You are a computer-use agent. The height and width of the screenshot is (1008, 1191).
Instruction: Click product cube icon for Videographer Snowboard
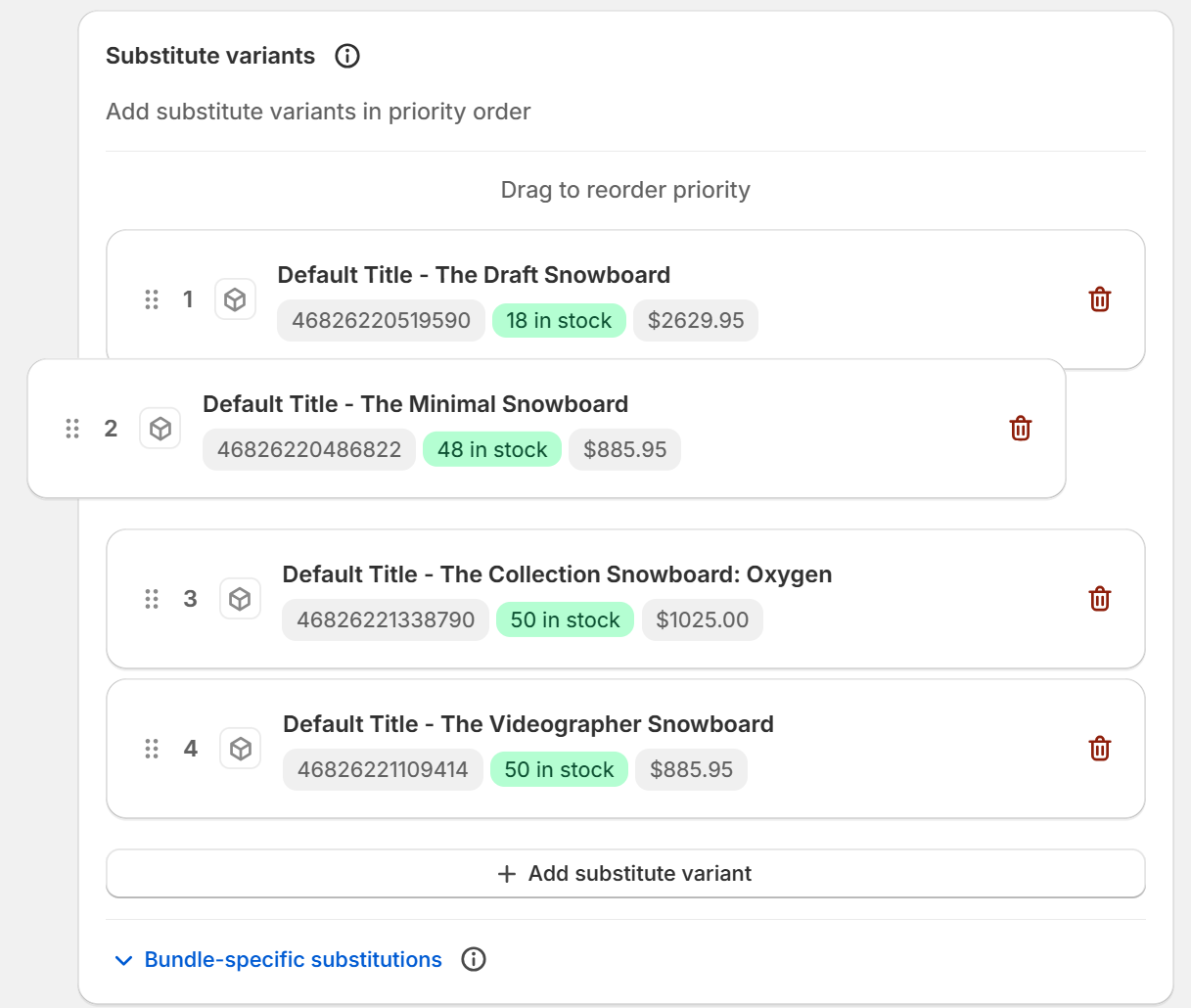240,749
